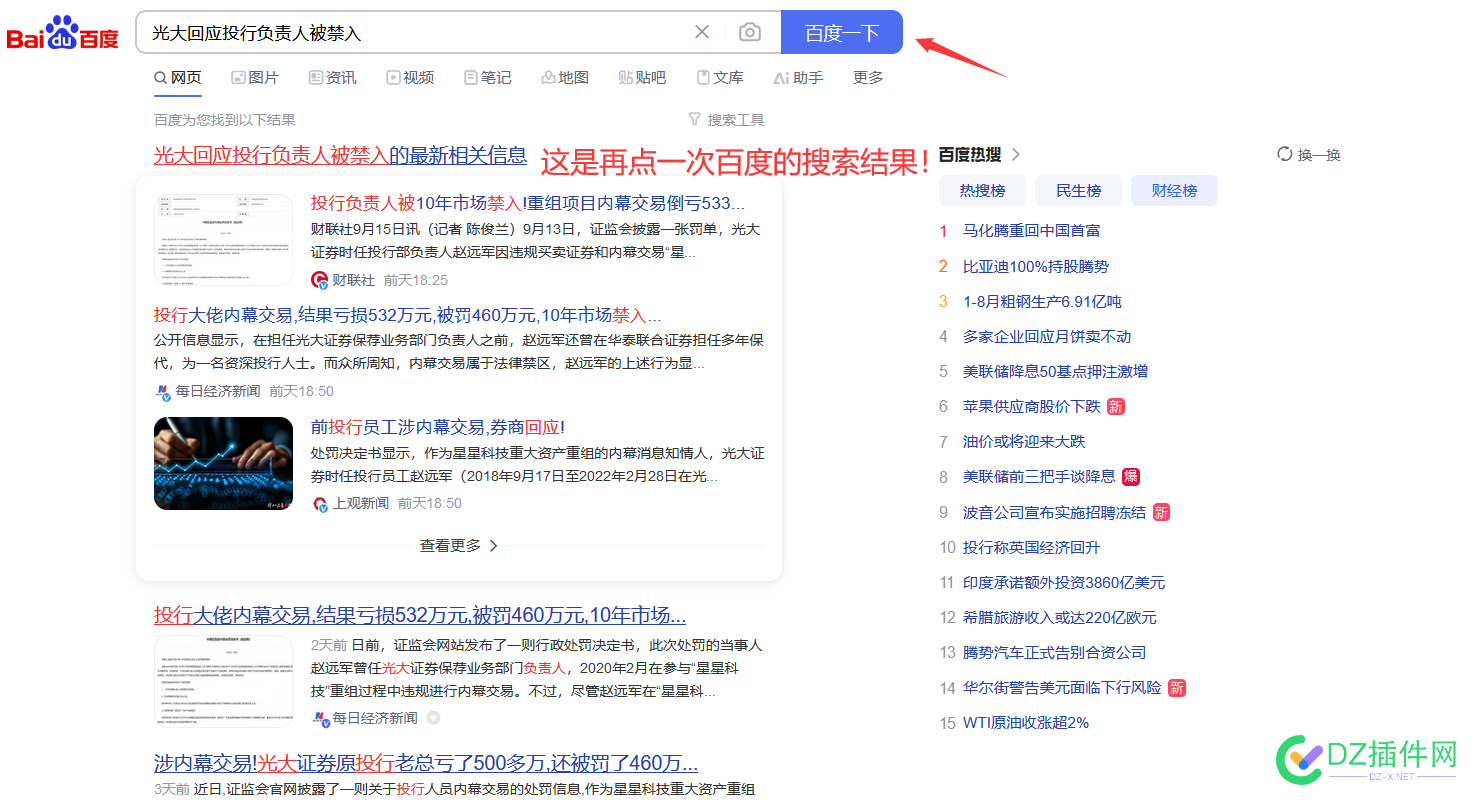The height and width of the screenshot is (800, 1476).
Task: Click inside the search input field
Action: [x=415, y=32]
